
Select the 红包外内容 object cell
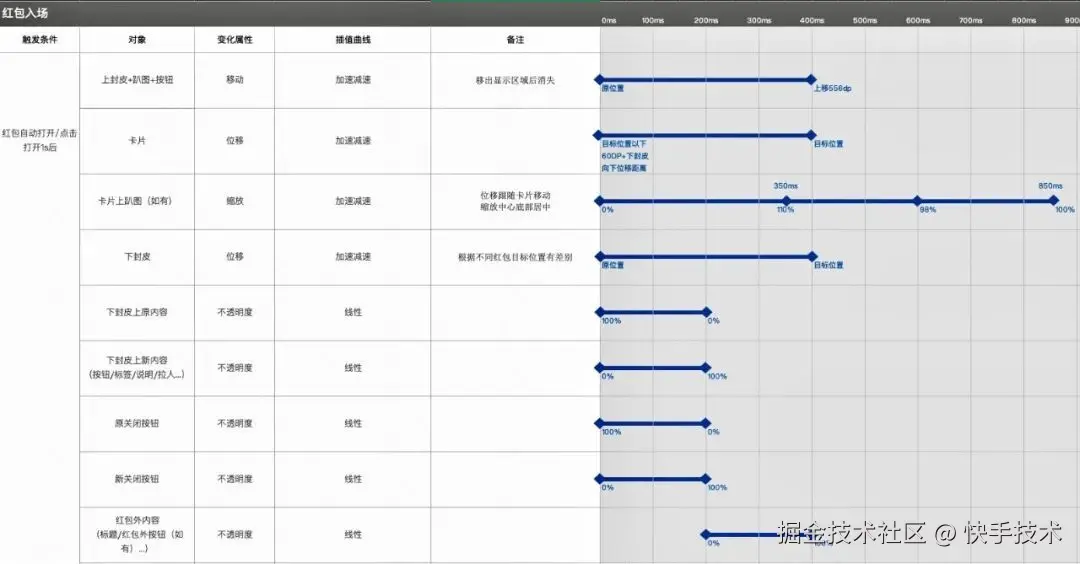click(137, 534)
